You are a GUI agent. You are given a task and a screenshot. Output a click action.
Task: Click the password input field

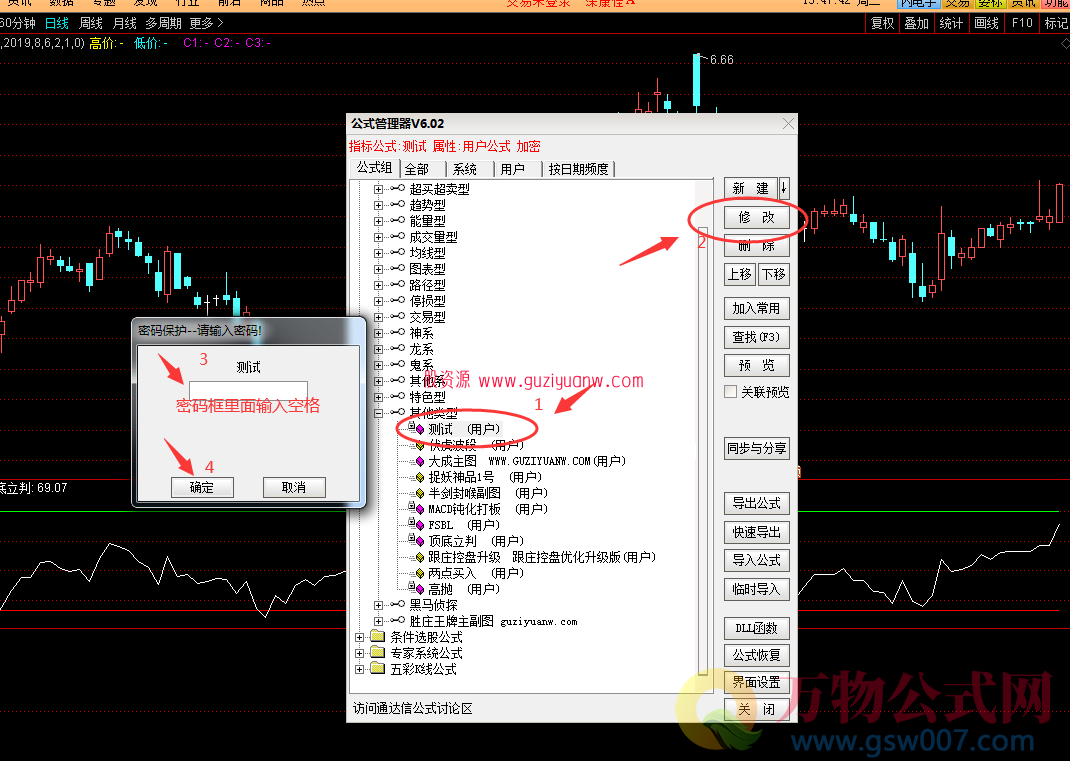point(248,391)
